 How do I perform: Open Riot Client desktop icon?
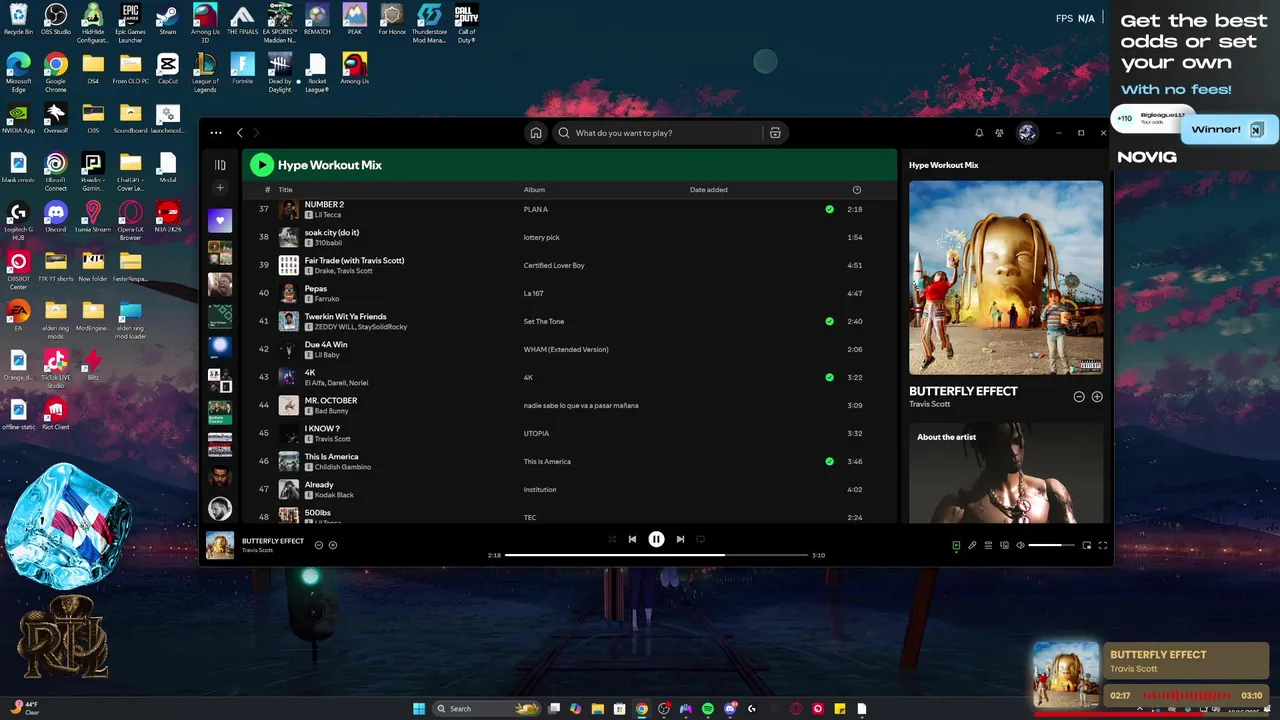(56, 413)
